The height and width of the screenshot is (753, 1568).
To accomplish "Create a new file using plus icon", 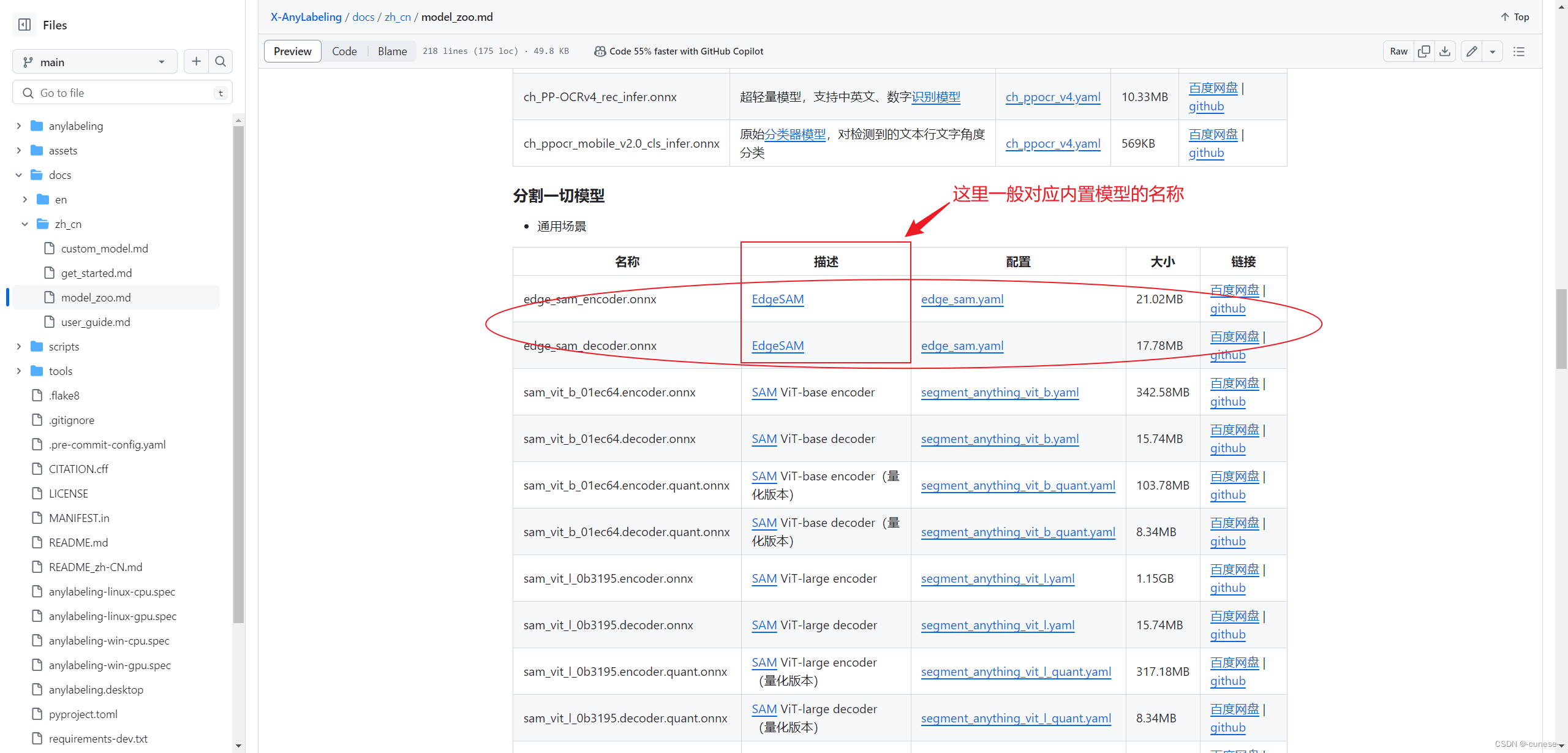I will click(x=196, y=61).
